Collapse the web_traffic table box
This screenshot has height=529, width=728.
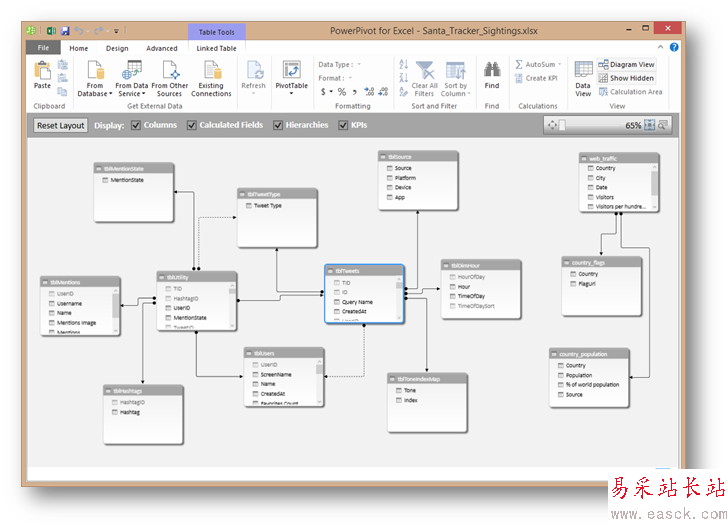tap(584, 158)
